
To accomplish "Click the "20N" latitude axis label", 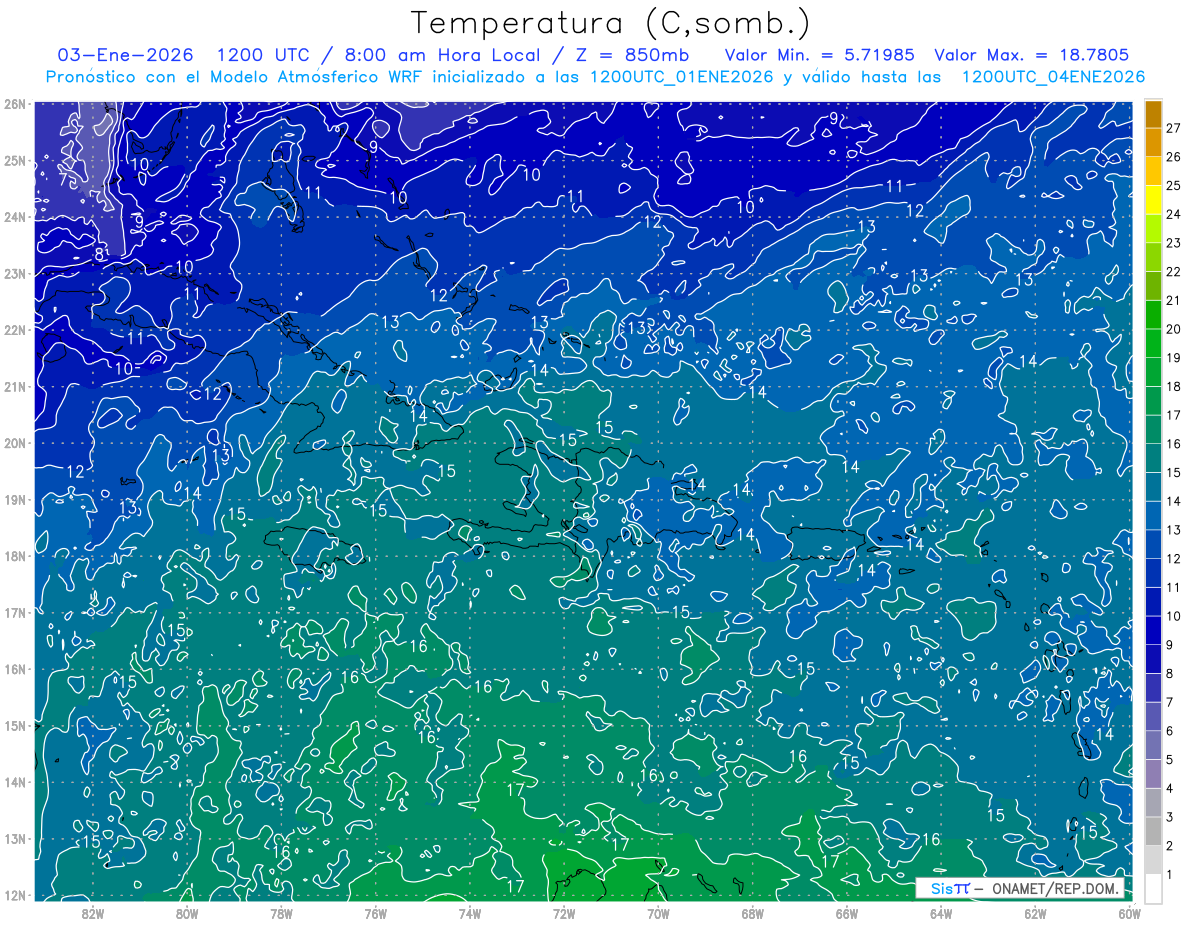I will (x=14, y=443).
